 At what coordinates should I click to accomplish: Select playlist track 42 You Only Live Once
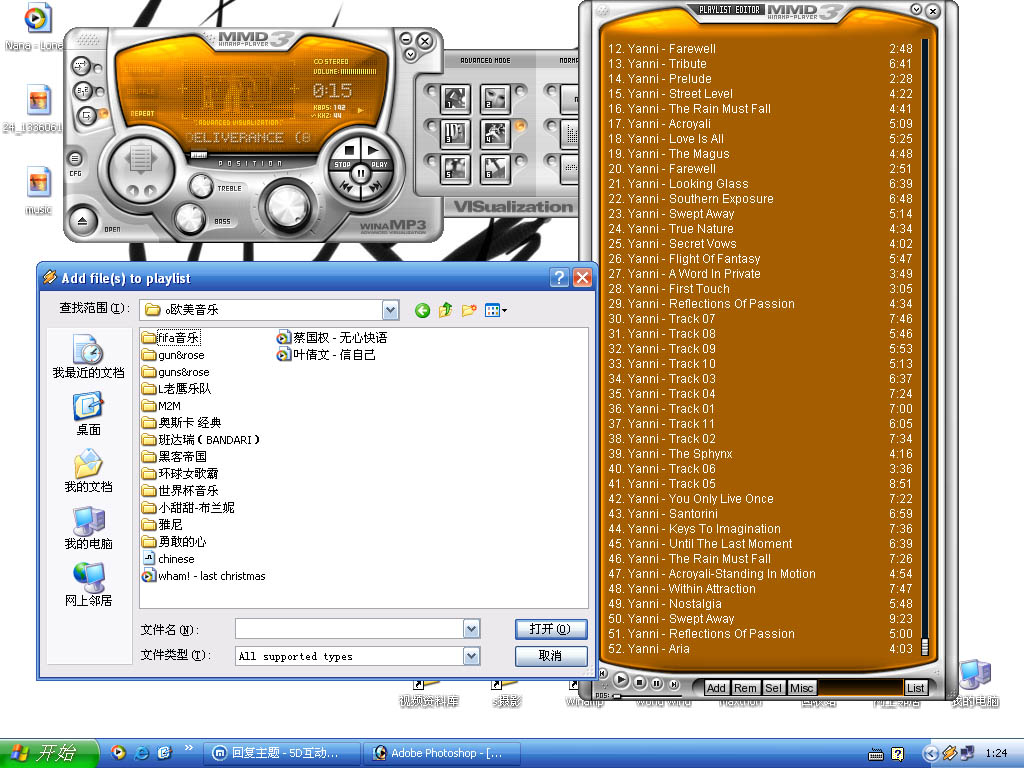coord(760,498)
